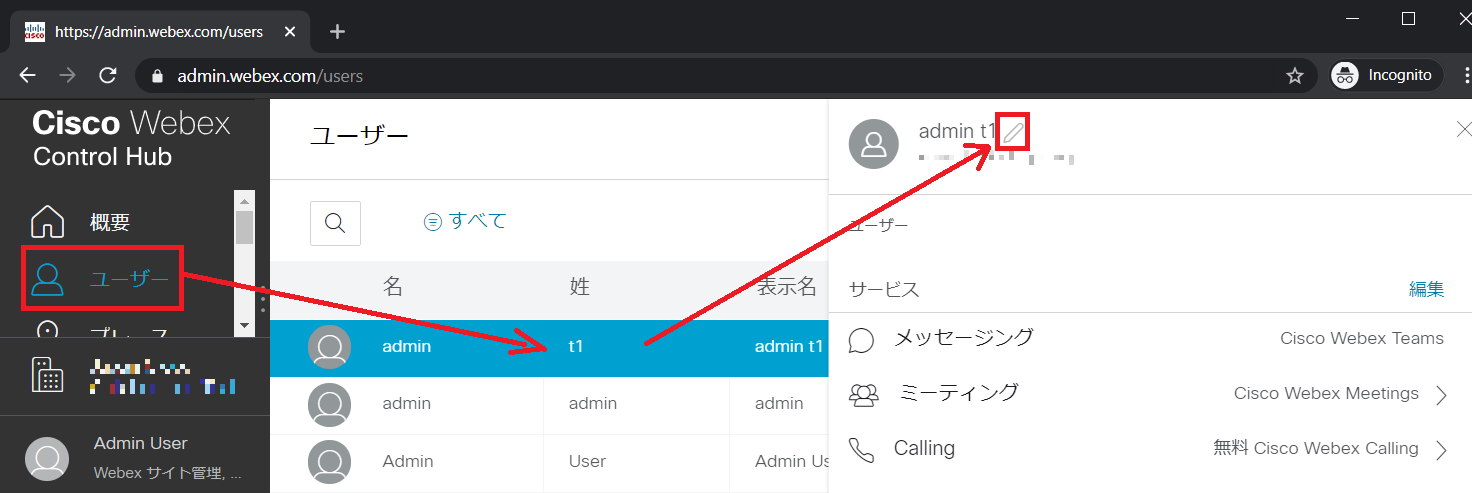Screen dimensions: 1472x493
Task: Expand the Calling service chevron
Action: tap(1441, 450)
